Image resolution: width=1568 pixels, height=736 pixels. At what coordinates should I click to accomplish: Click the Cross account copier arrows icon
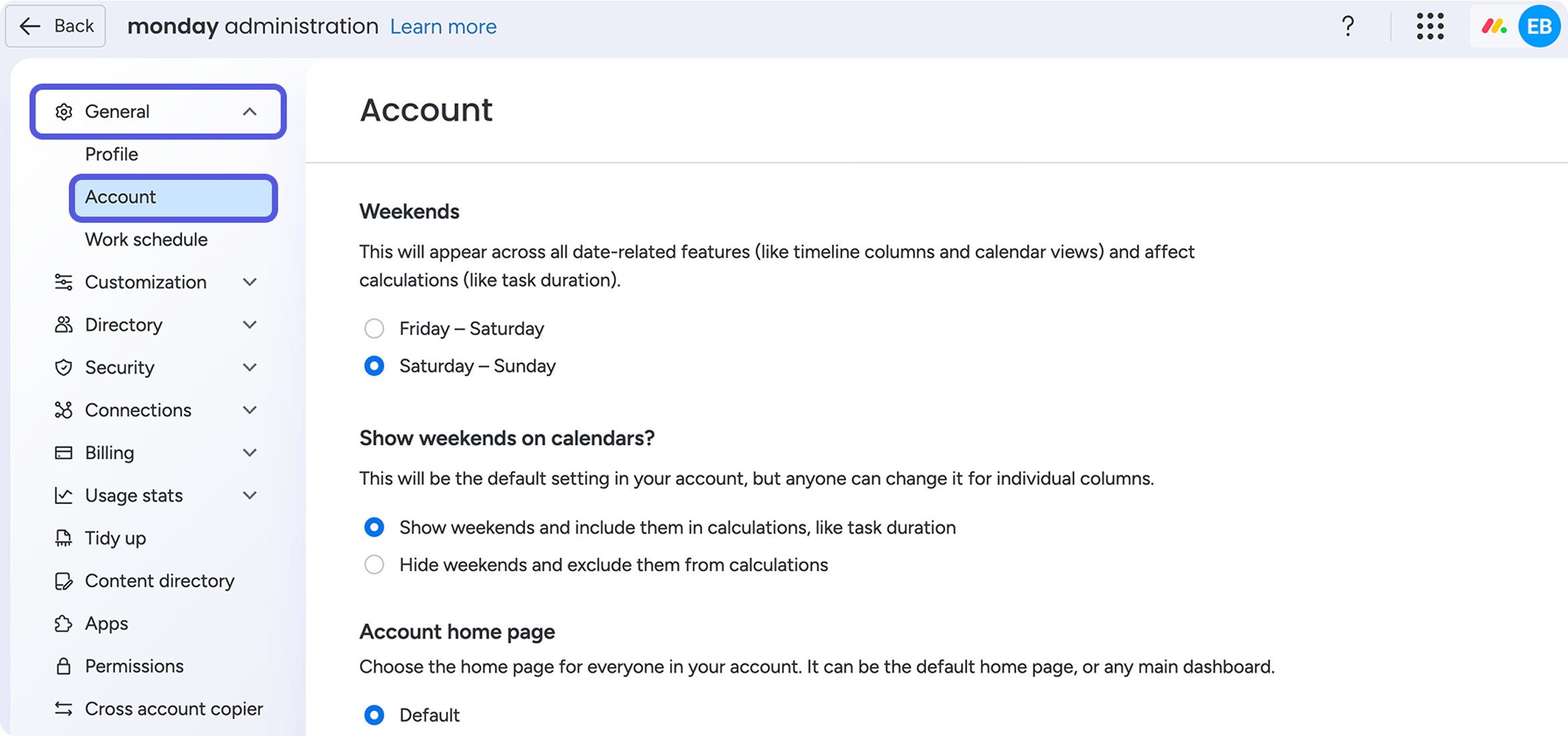pyautogui.click(x=63, y=709)
